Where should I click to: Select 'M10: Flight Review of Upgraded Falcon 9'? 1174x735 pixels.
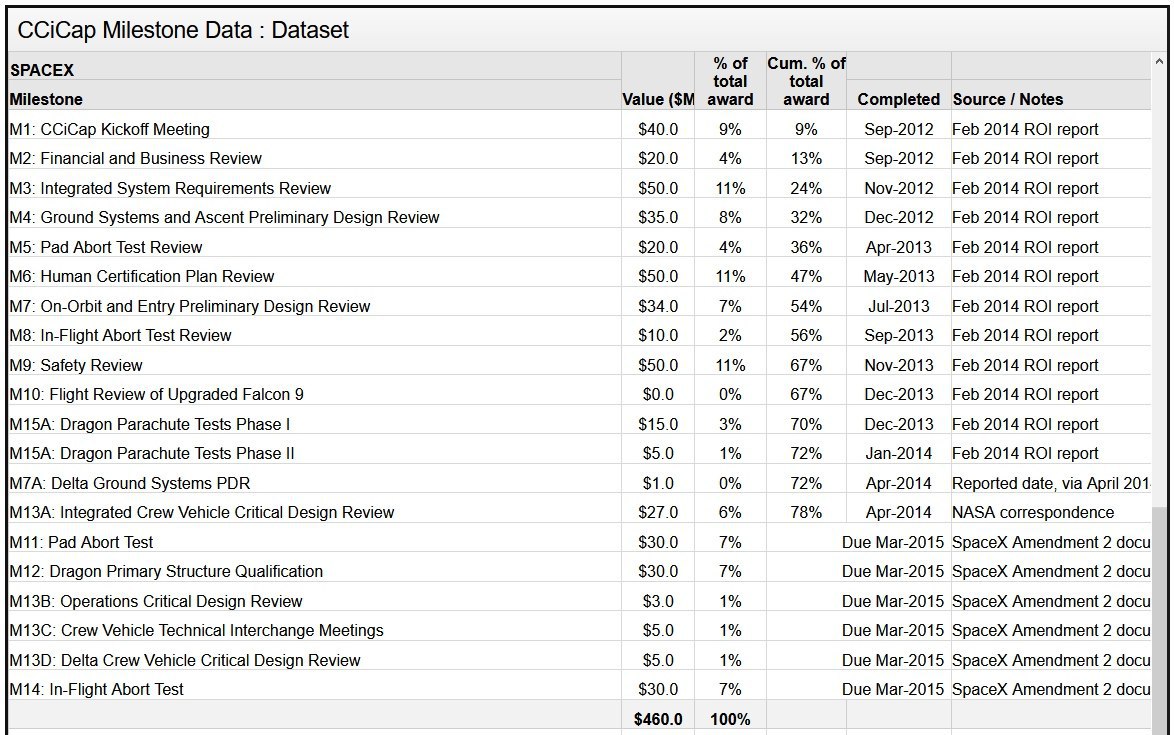point(156,394)
